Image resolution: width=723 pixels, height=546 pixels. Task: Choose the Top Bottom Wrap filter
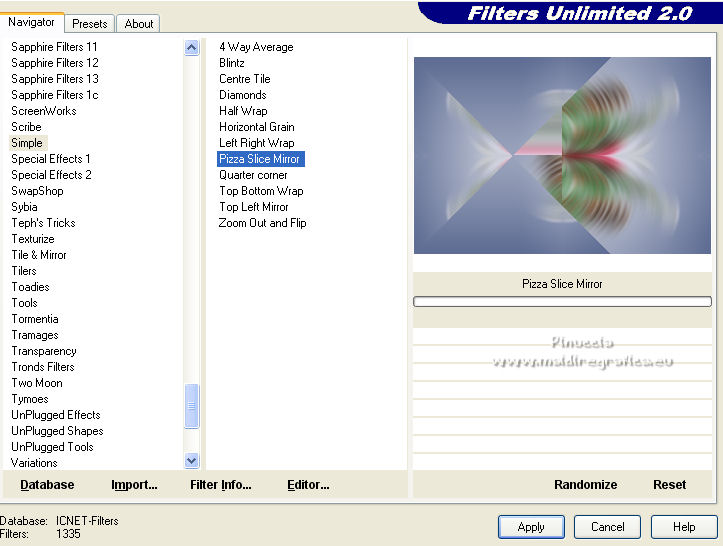coord(261,191)
